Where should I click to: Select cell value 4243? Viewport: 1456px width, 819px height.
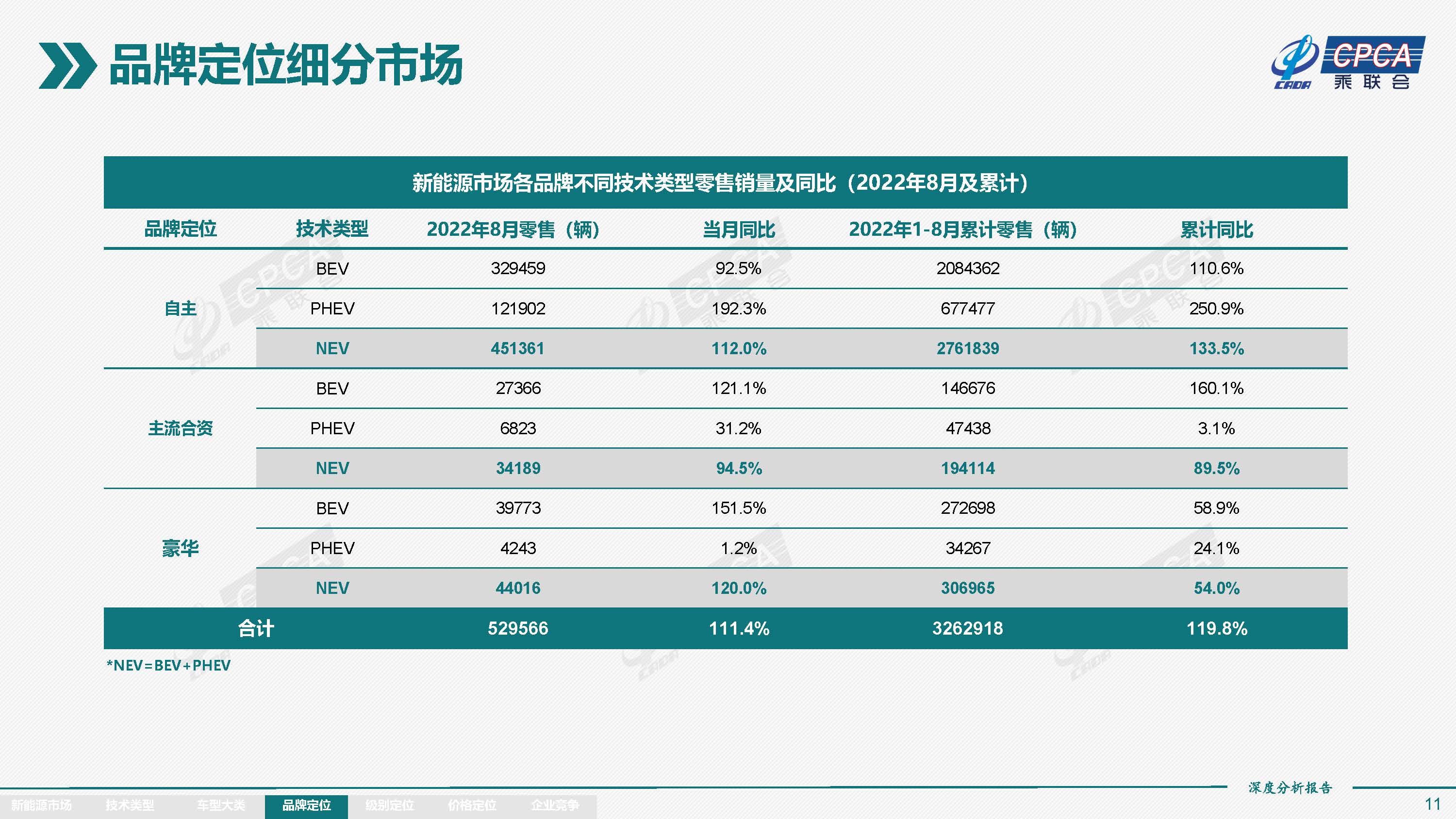tap(518, 548)
